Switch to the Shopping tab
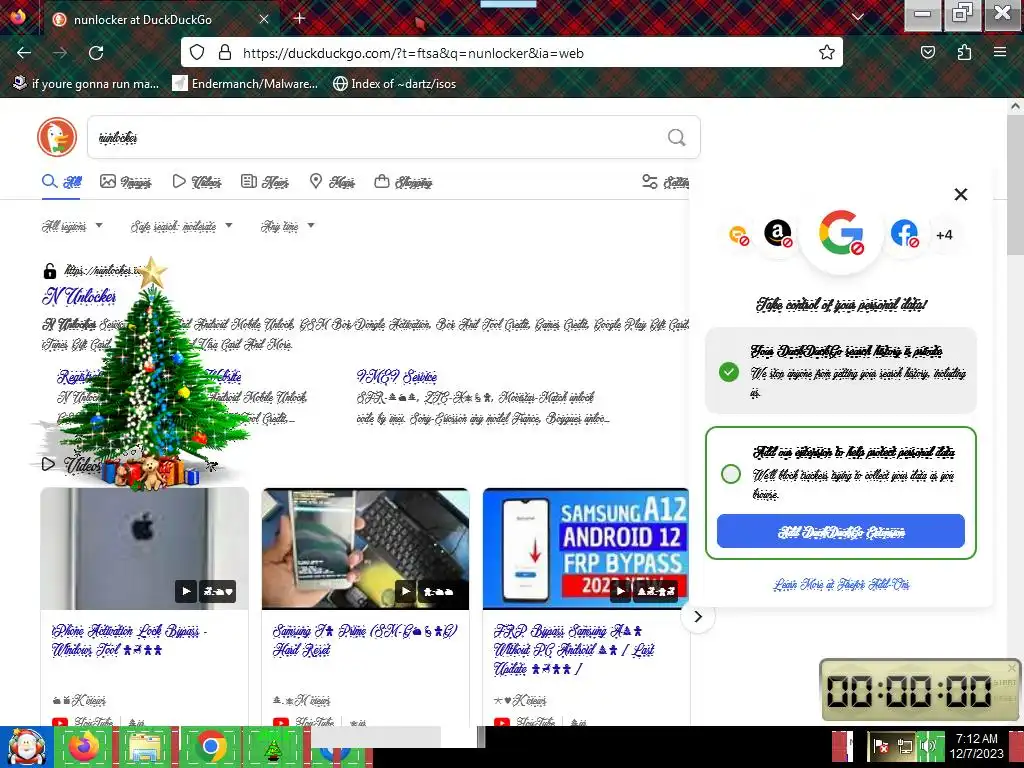 pyautogui.click(x=403, y=182)
